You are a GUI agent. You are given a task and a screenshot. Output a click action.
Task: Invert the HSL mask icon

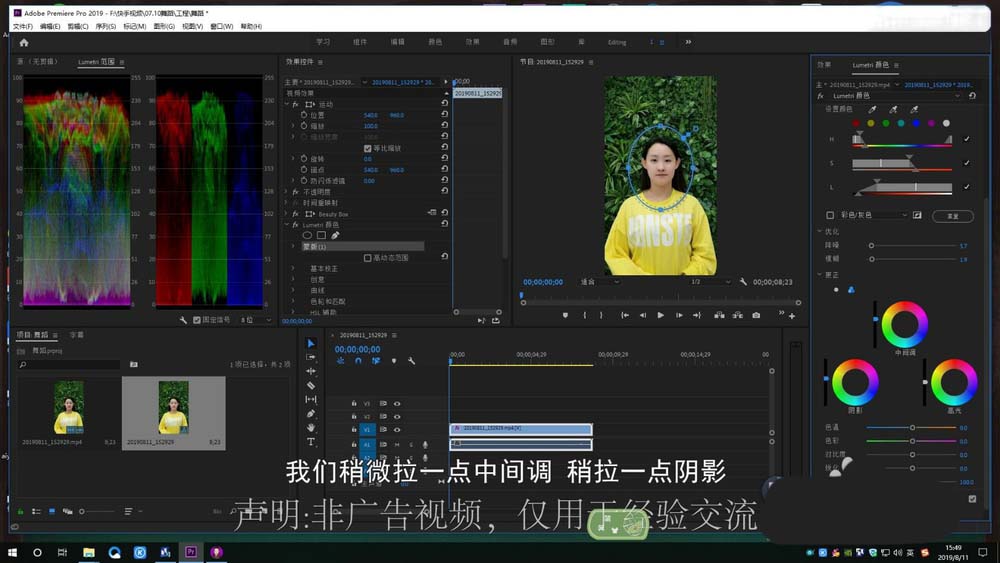tap(917, 216)
